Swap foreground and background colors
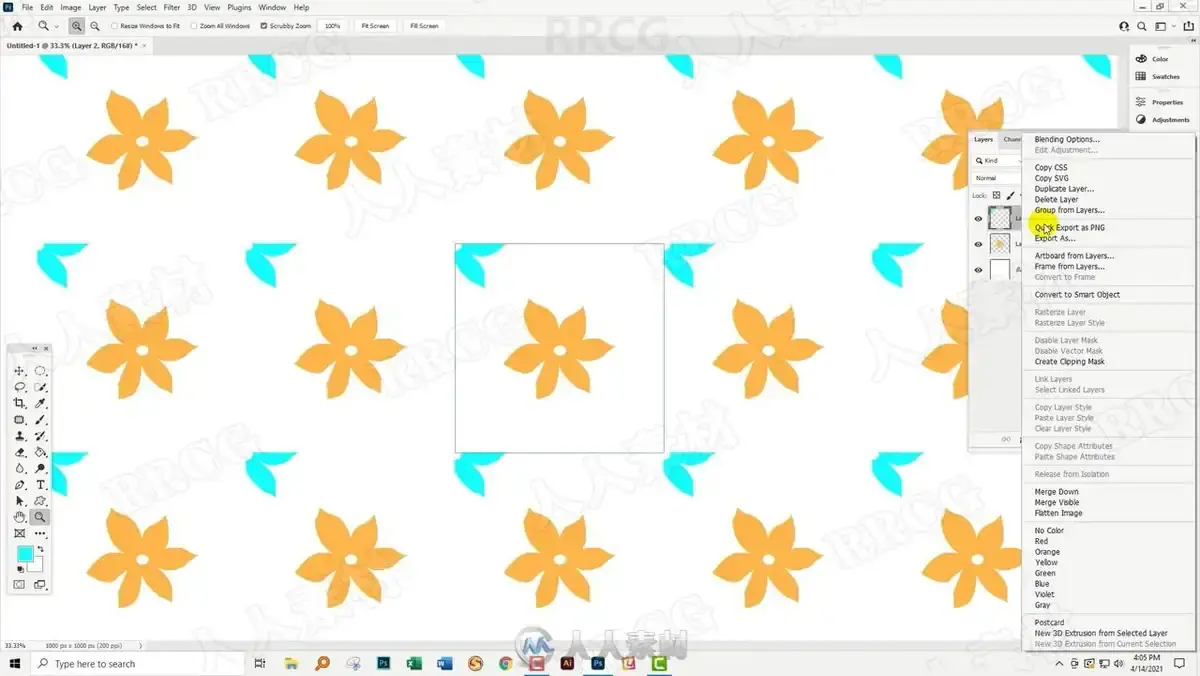The width and height of the screenshot is (1200, 676). [41, 549]
